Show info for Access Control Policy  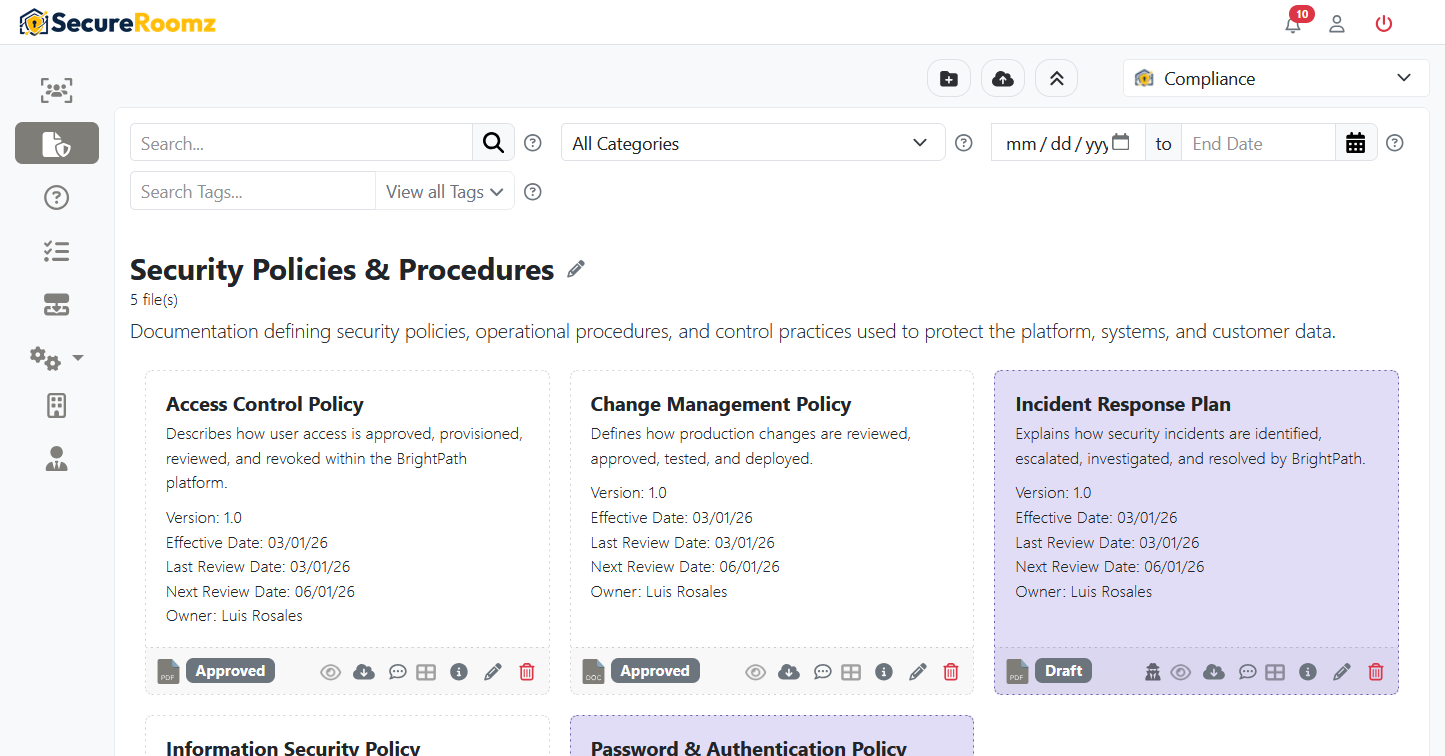(x=459, y=672)
